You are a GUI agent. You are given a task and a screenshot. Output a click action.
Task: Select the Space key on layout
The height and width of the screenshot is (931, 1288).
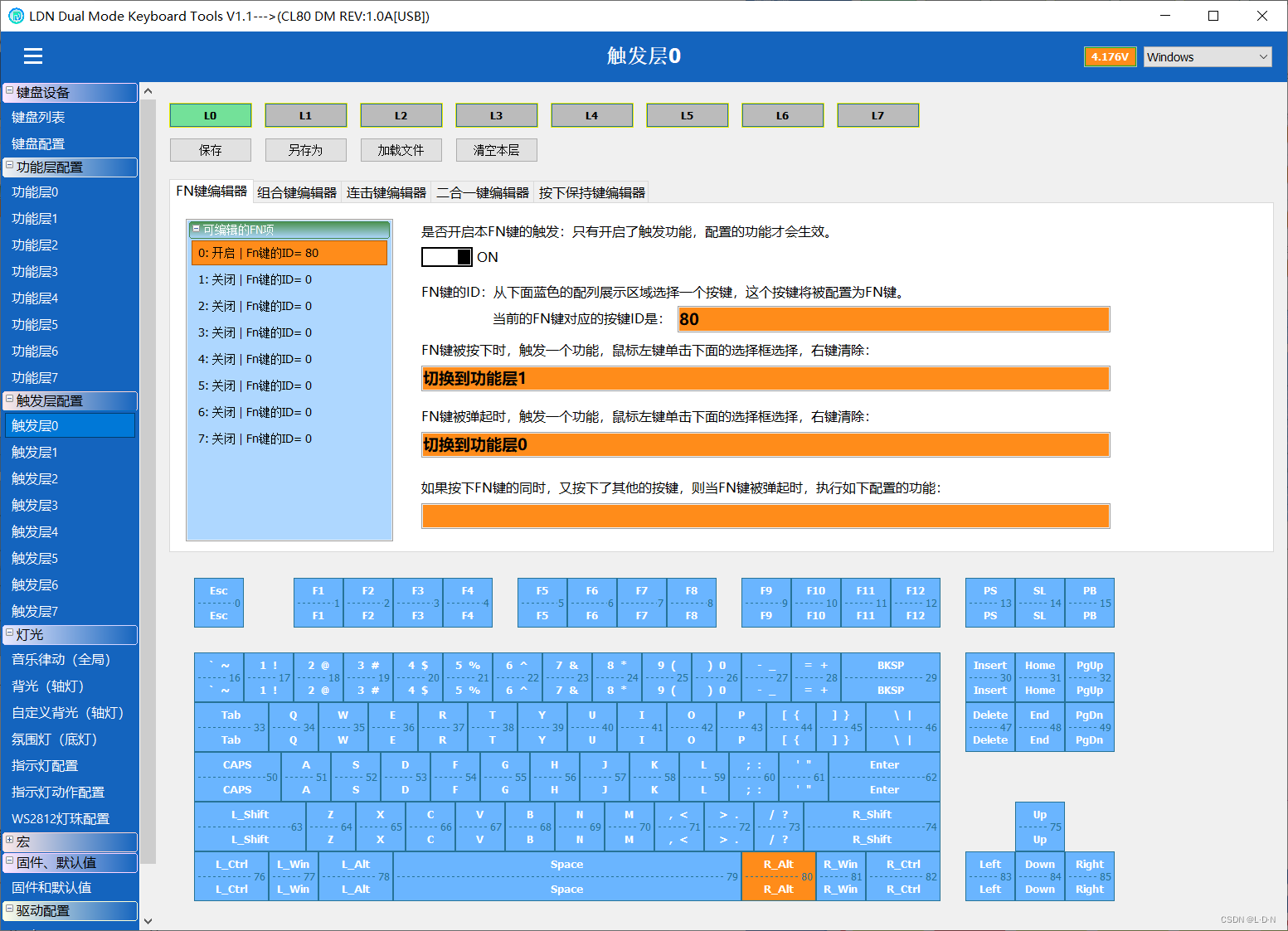point(567,876)
